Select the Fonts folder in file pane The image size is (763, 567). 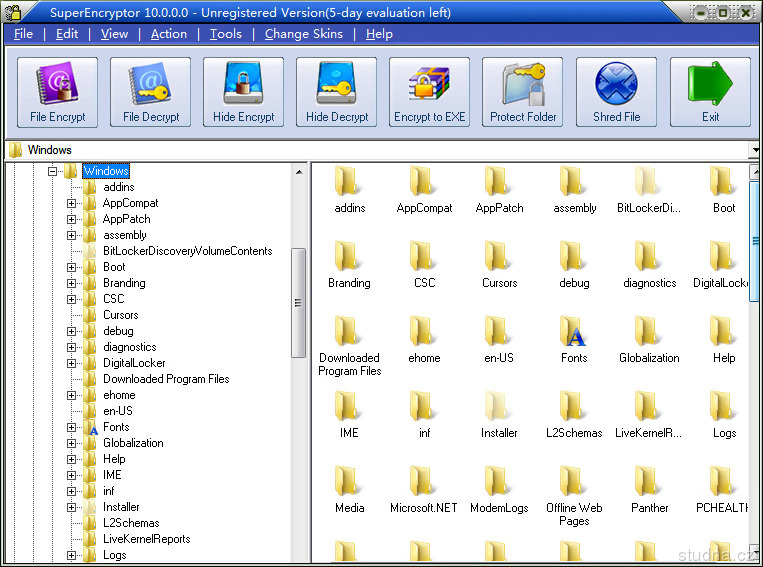[x=574, y=339]
